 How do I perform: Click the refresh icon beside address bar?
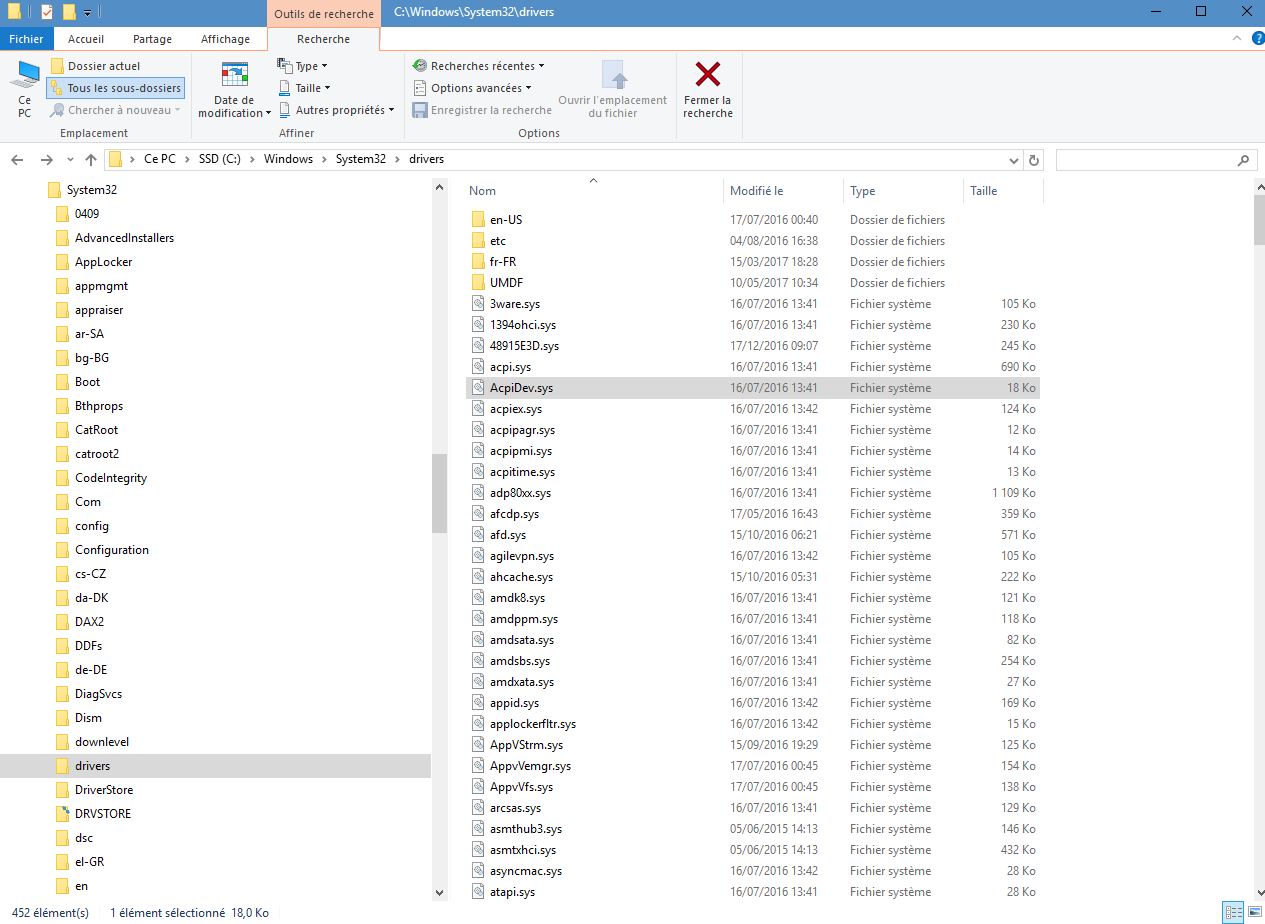pos(1034,160)
